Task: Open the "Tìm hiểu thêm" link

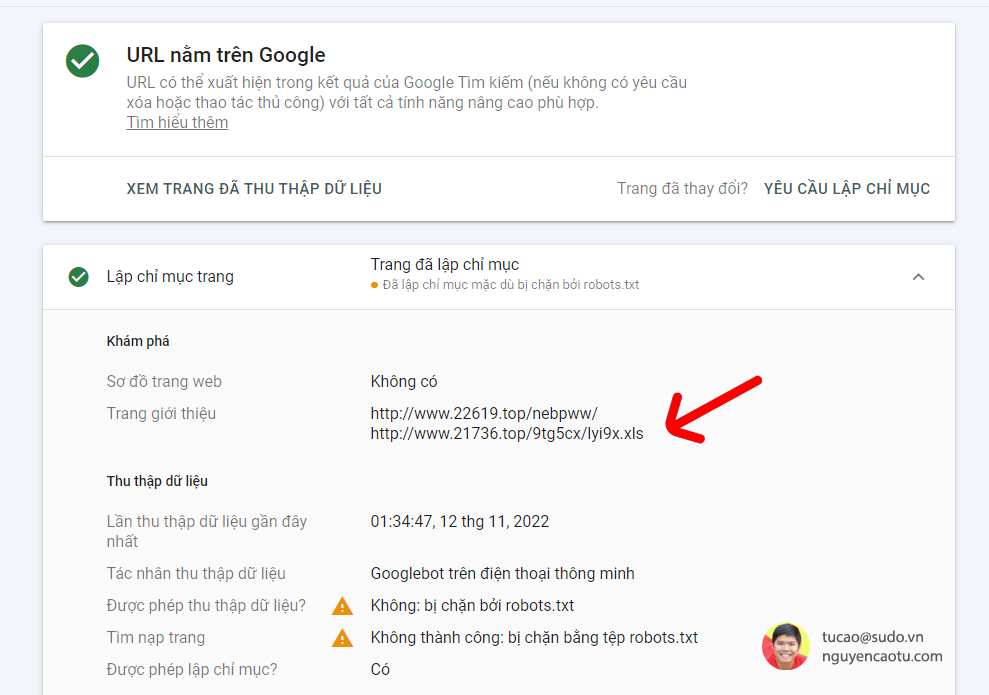Action: 177,122
